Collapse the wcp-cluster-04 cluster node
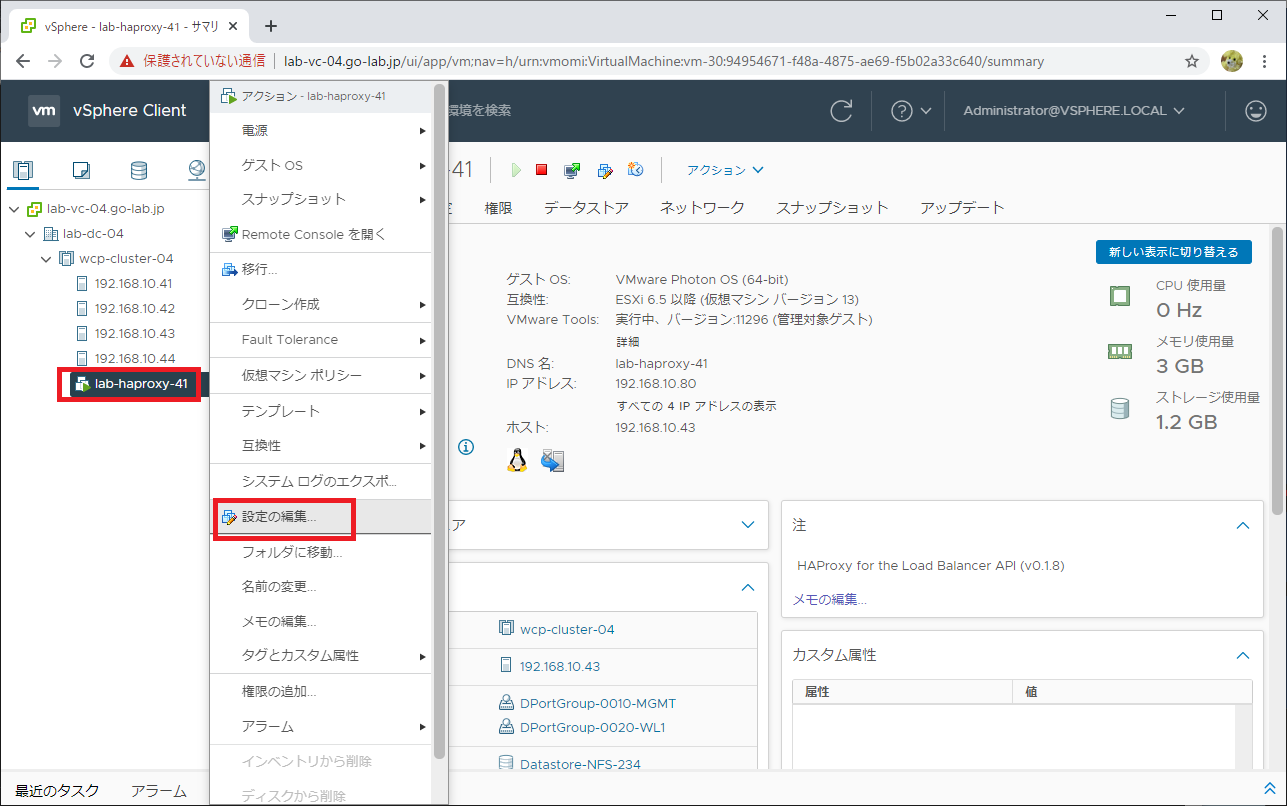Screen dimensions: 1287x806 click(46, 259)
